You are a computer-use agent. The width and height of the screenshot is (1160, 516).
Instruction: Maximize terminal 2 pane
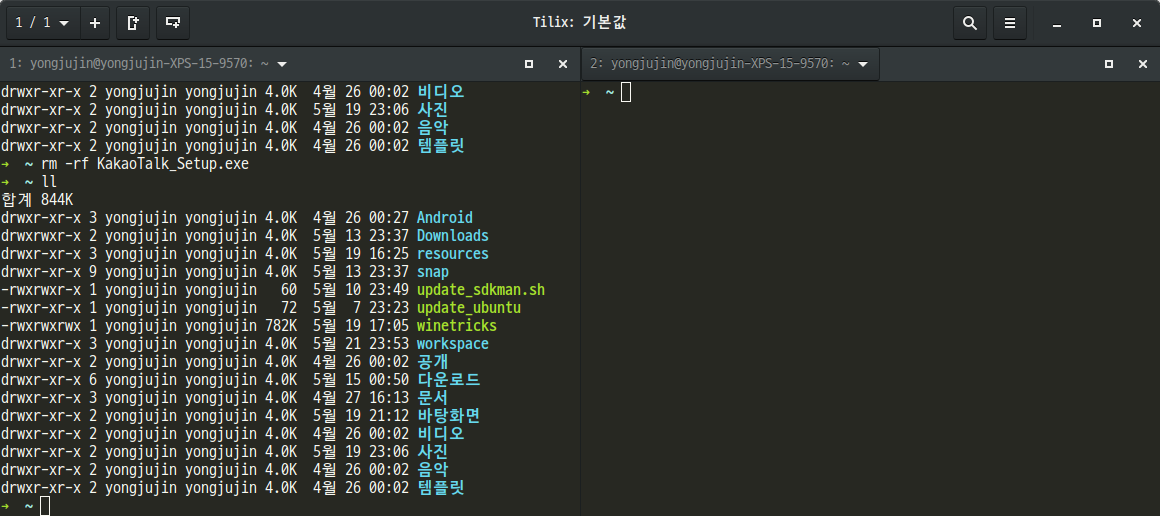tap(1108, 64)
